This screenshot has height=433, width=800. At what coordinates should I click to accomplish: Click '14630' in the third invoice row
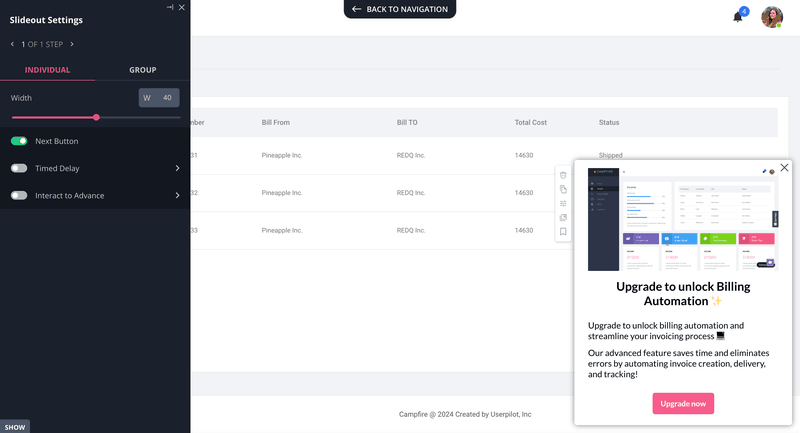524,231
